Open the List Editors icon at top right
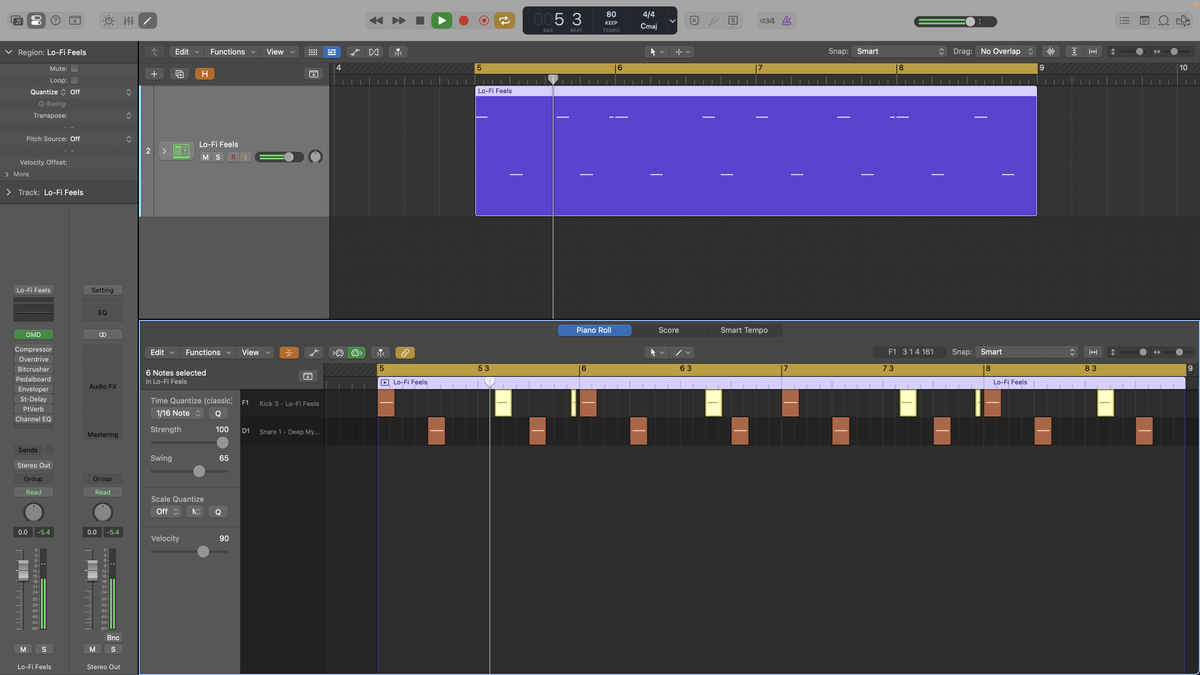The image size is (1200, 675). tap(1125, 20)
